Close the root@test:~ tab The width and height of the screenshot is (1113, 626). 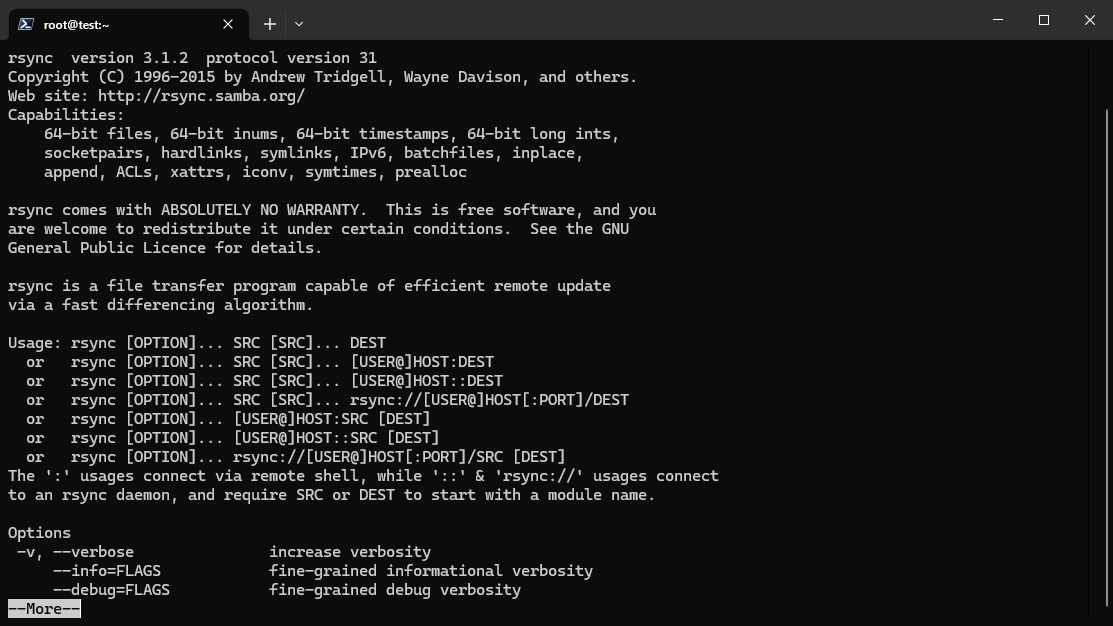point(228,24)
